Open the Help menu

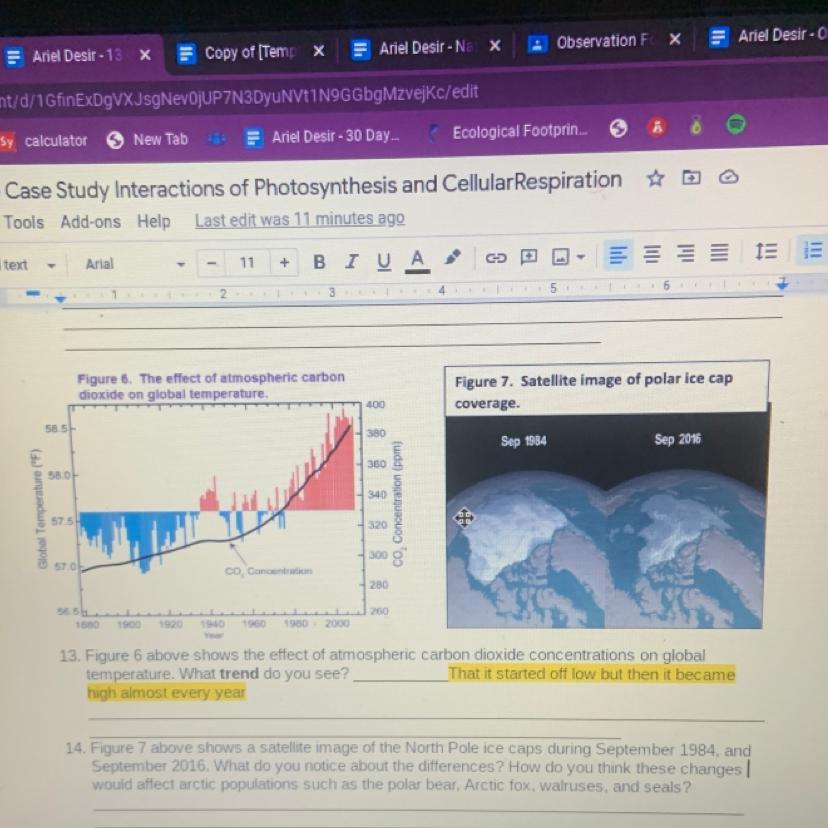154,221
